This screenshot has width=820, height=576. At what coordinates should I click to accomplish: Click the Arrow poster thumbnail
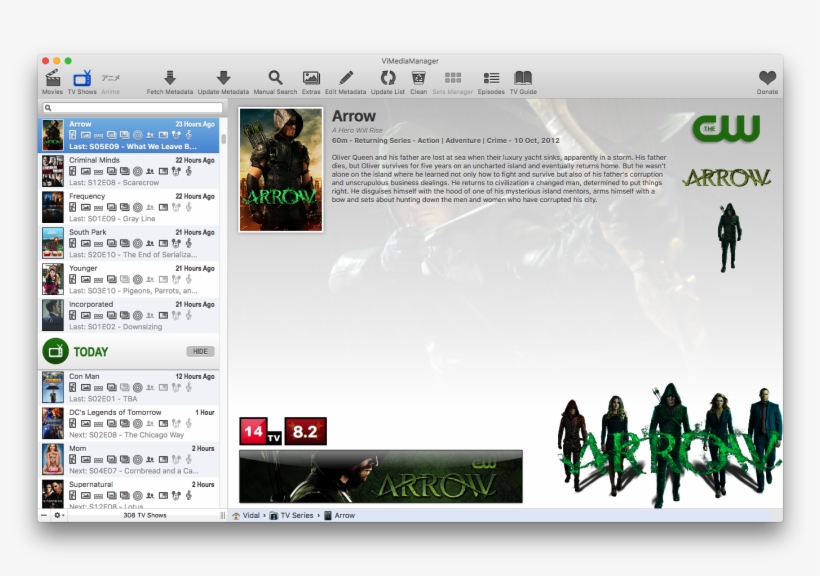(281, 169)
